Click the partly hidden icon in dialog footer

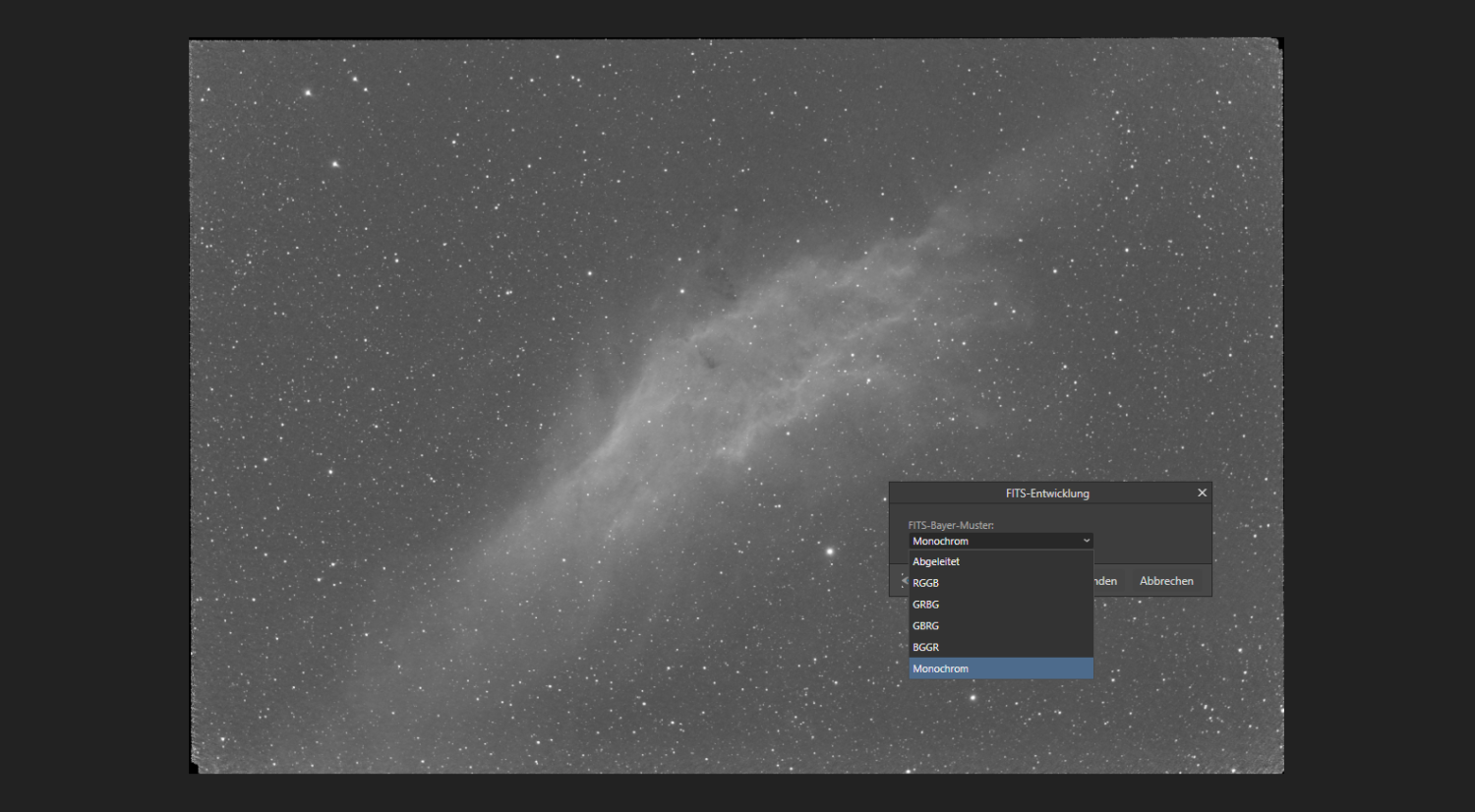pyautogui.click(x=903, y=581)
